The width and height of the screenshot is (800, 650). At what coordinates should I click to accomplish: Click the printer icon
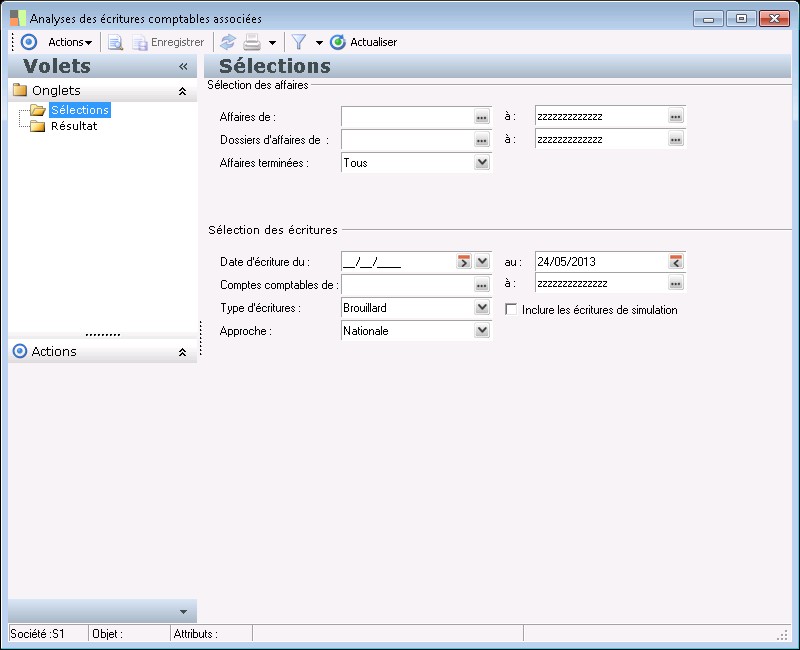(253, 42)
